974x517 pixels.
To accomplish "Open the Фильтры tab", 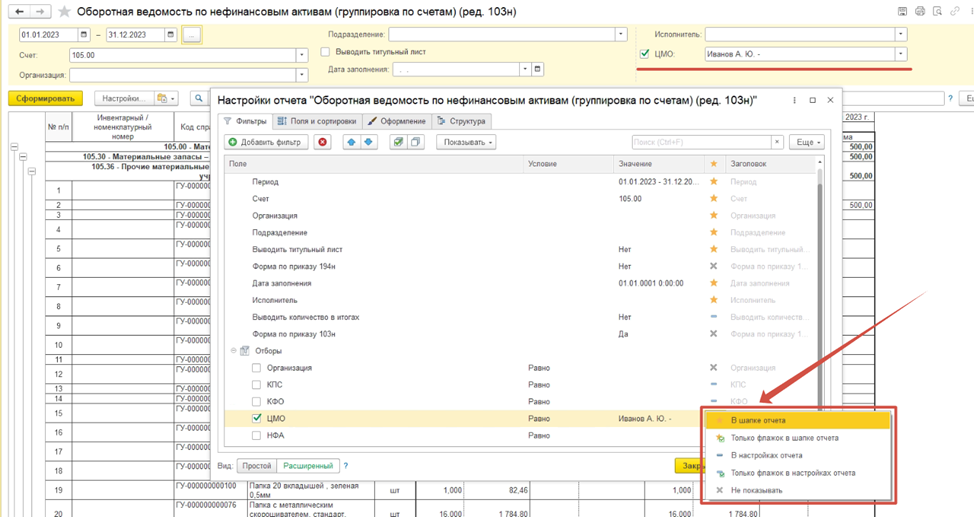I will point(245,121).
